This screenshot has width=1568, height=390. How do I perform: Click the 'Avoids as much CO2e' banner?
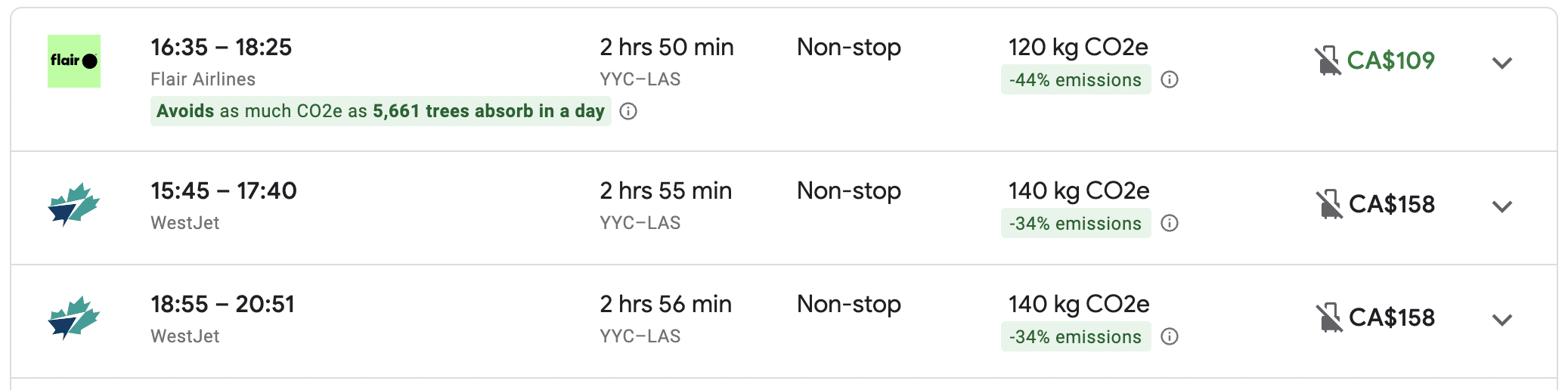(380, 112)
